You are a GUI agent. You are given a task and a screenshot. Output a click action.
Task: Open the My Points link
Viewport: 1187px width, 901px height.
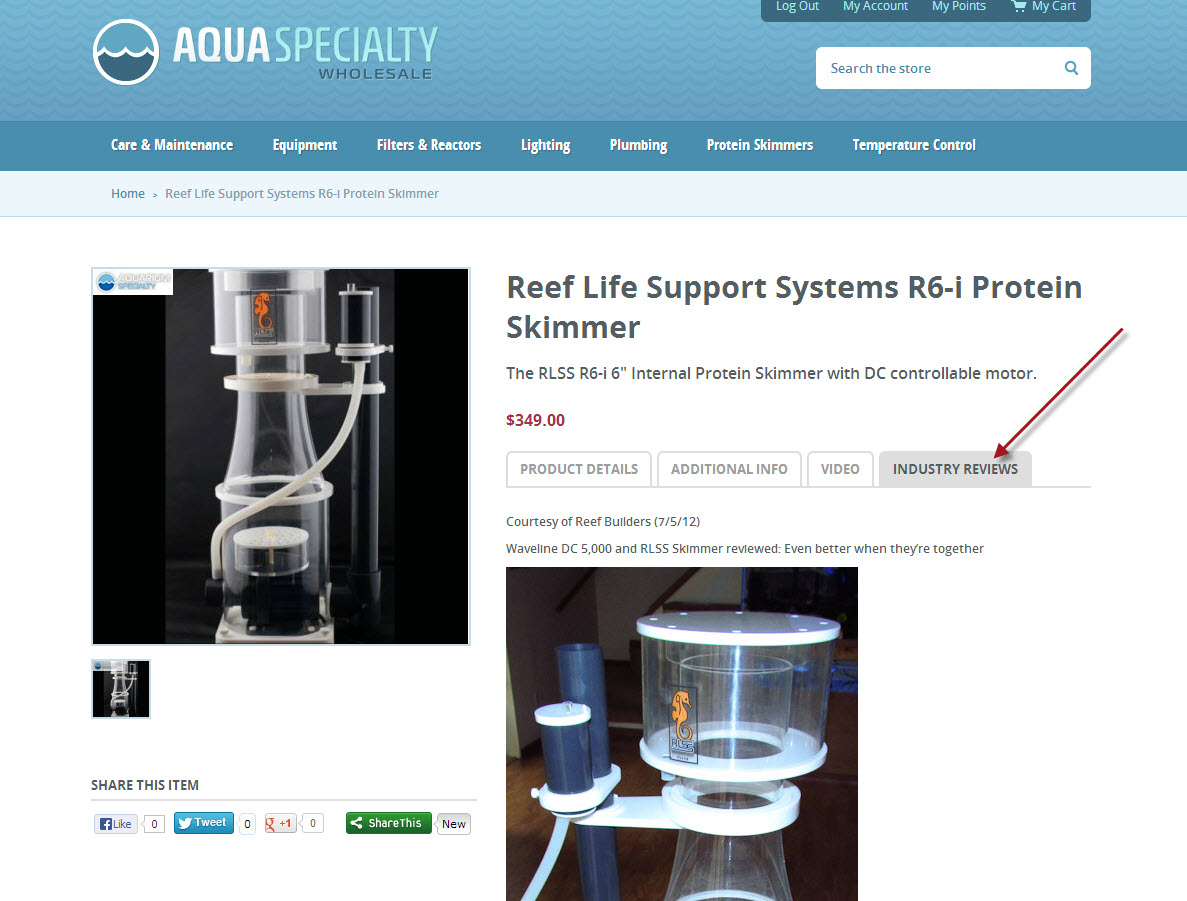(x=958, y=7)
